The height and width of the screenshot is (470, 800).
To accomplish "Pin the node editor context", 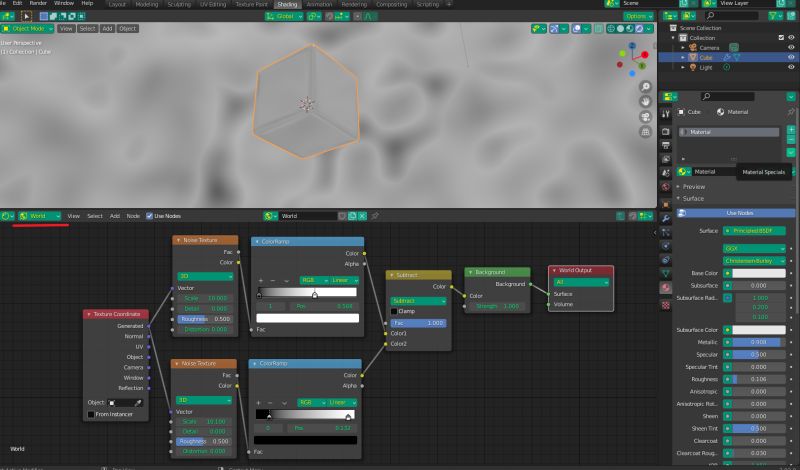I will click(x=375, y=216).
